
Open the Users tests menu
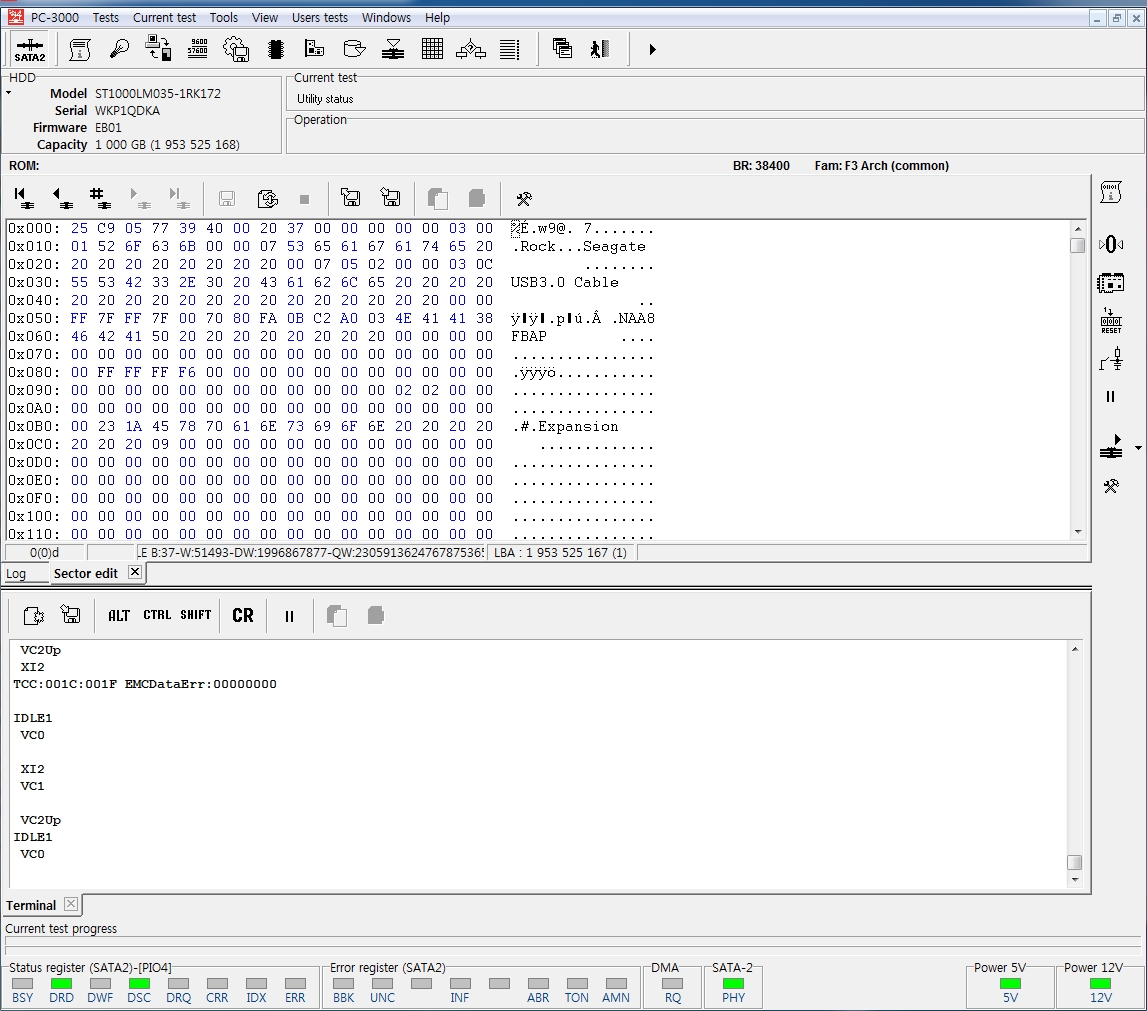(320, 17)
